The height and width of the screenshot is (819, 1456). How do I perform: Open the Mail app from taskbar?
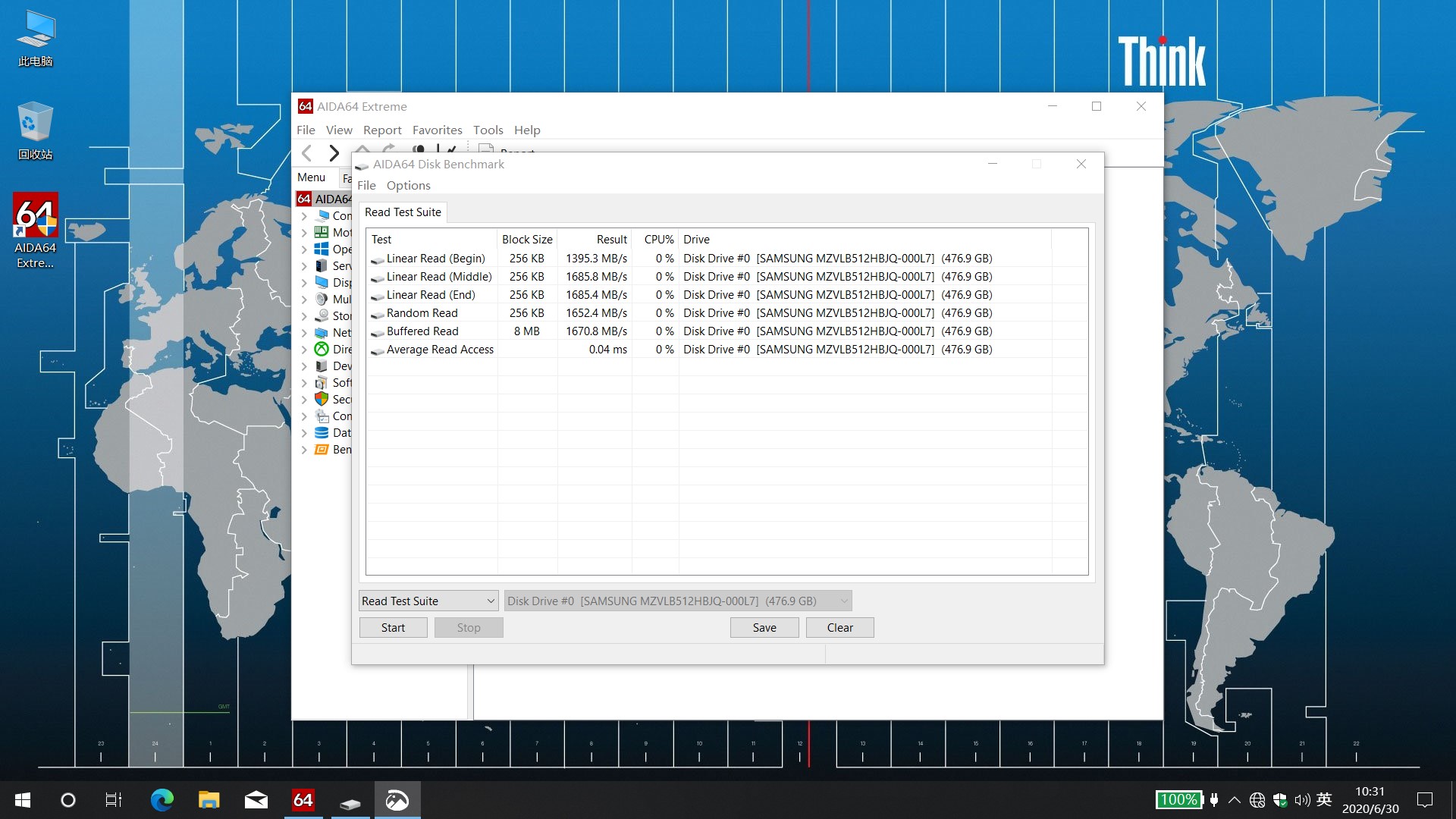256,800
